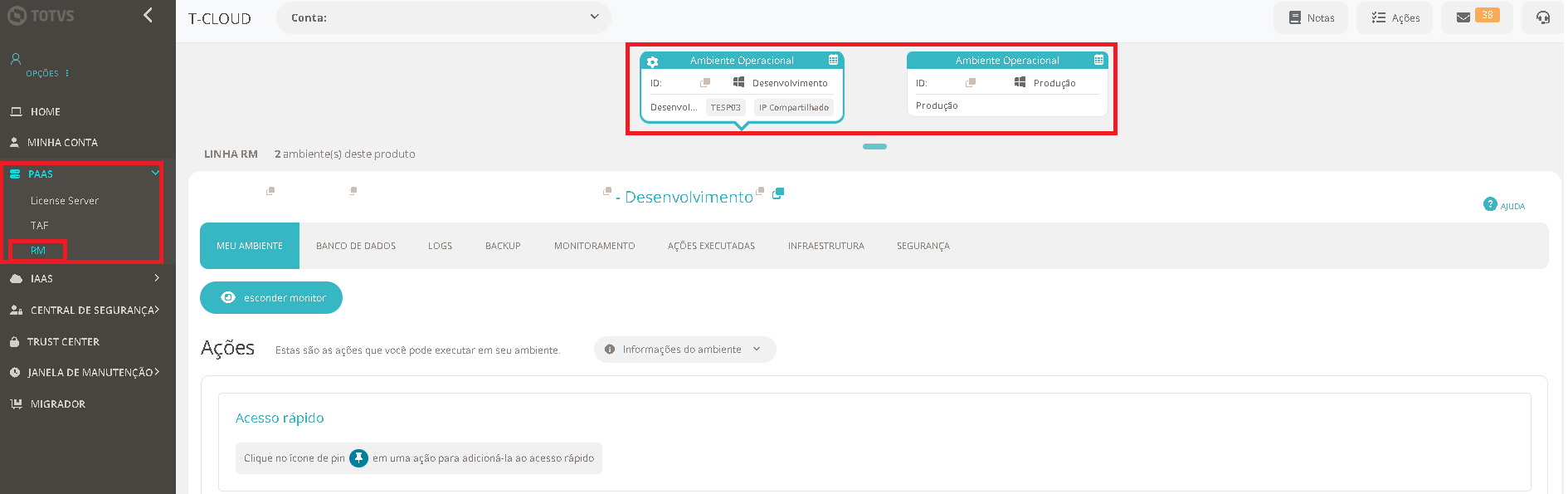Collapse the PAAS section chevron
Viewport: 1568px width, 494px height.
tap(155, 174)
